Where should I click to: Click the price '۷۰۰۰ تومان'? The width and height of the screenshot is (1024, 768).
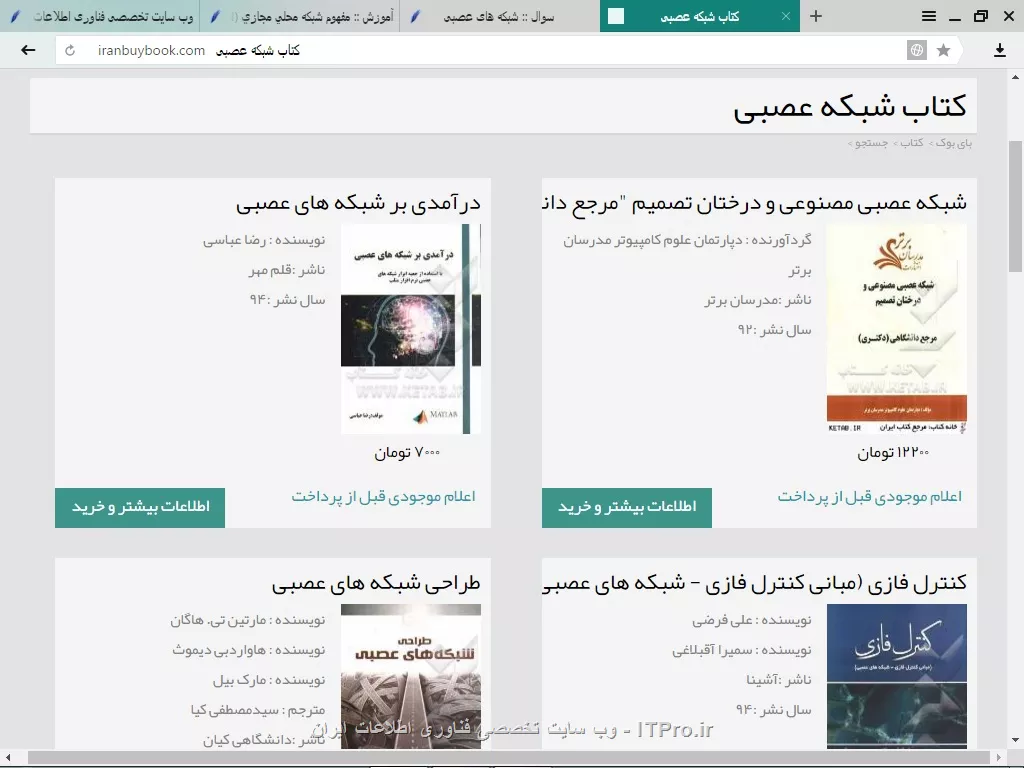point(408,453)
